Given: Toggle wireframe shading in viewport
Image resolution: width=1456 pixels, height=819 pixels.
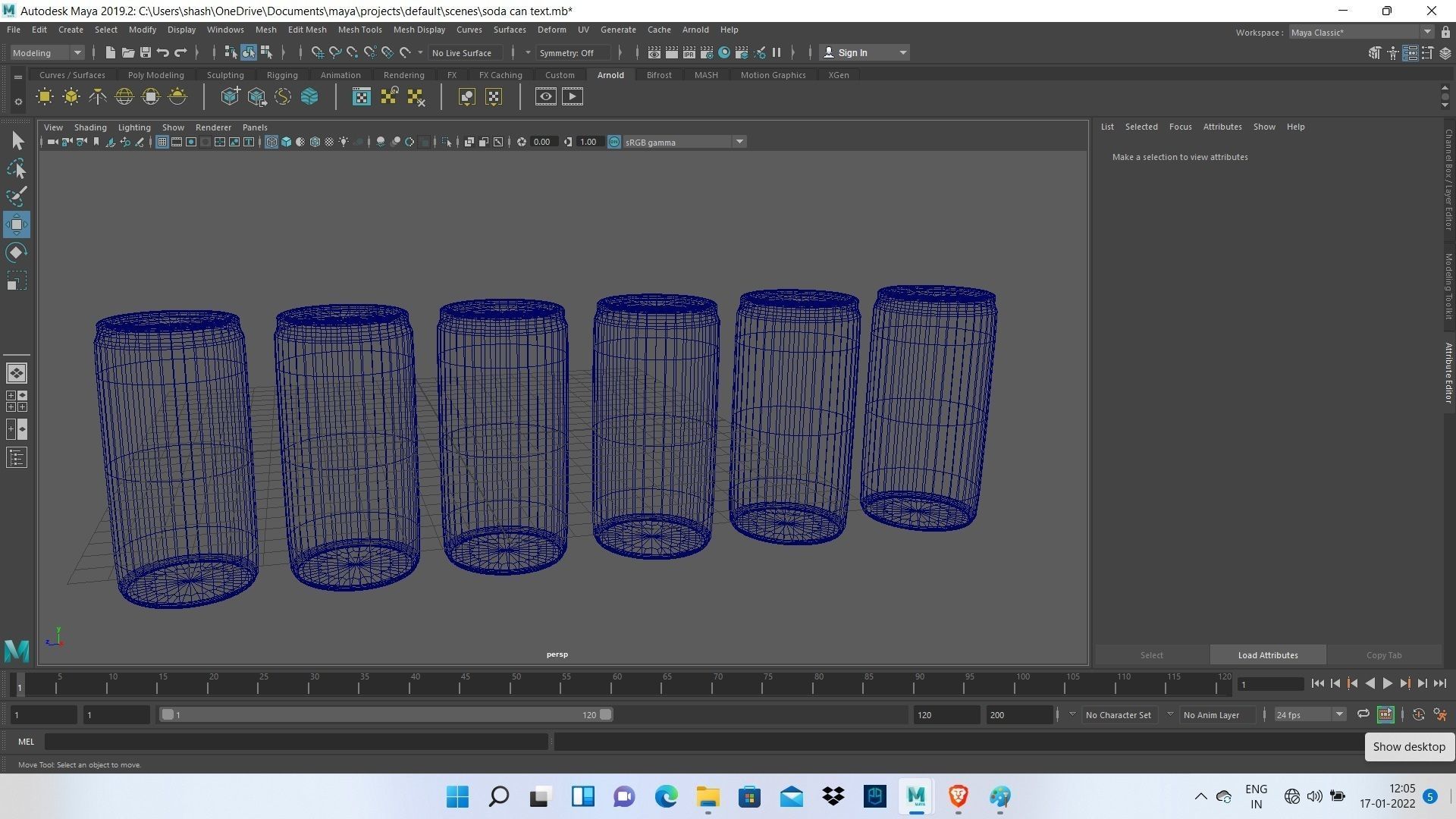Looking at the screenshot, I should 271,142.
